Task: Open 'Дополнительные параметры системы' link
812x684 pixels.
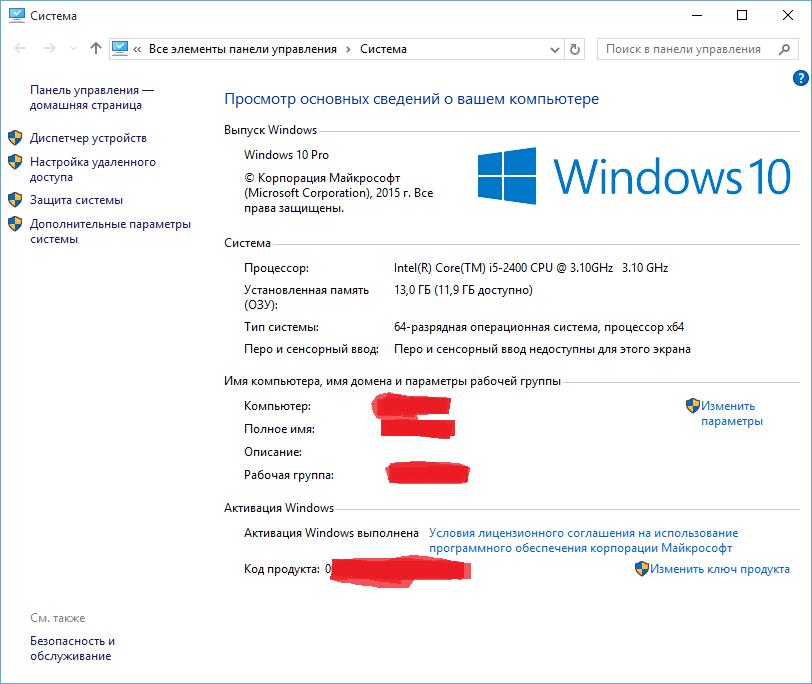Action: coord(110,231)
